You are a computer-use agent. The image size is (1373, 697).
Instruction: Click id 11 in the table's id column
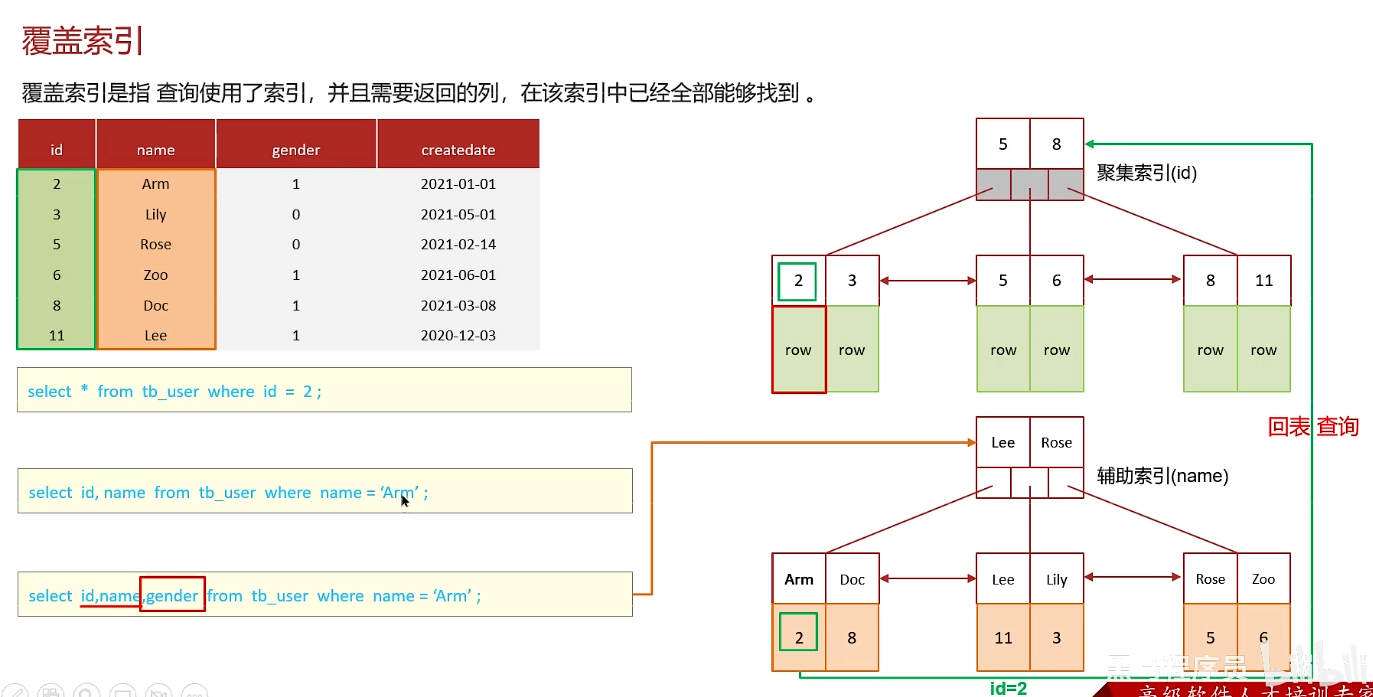coord(57,335)
